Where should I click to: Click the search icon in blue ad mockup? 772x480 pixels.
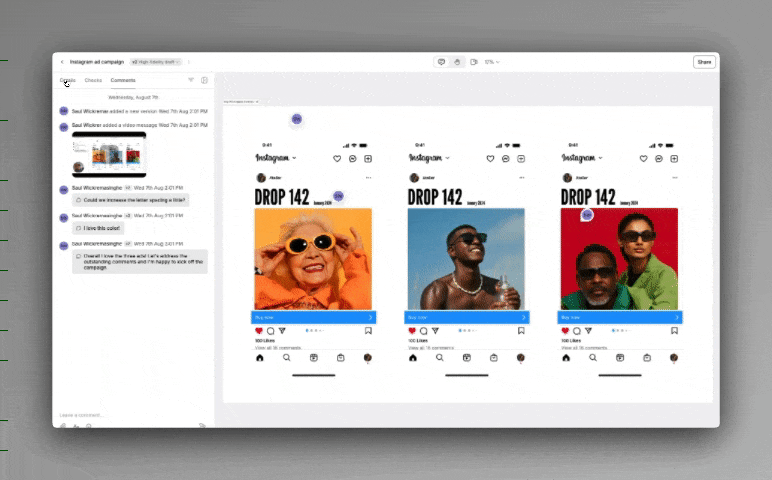click(x=440, y=358)
